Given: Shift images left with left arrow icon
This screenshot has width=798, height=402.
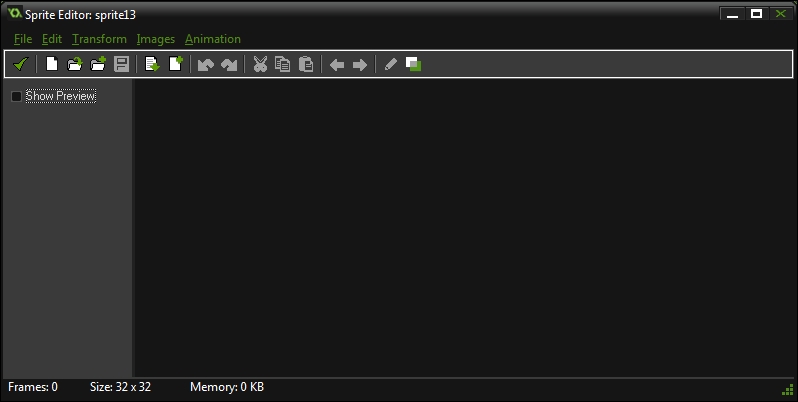Looking at the screenshot, I should (337, 65).
